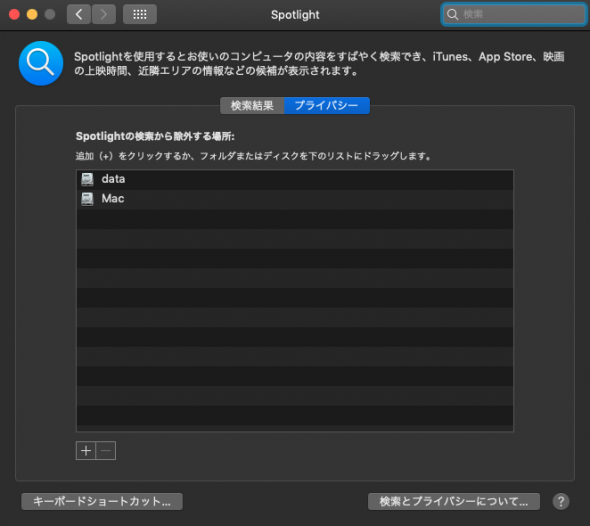The width and height of the screenshot is (590, 526).
Task: Close the Spotlight window with red button
Action: point(14,14)
